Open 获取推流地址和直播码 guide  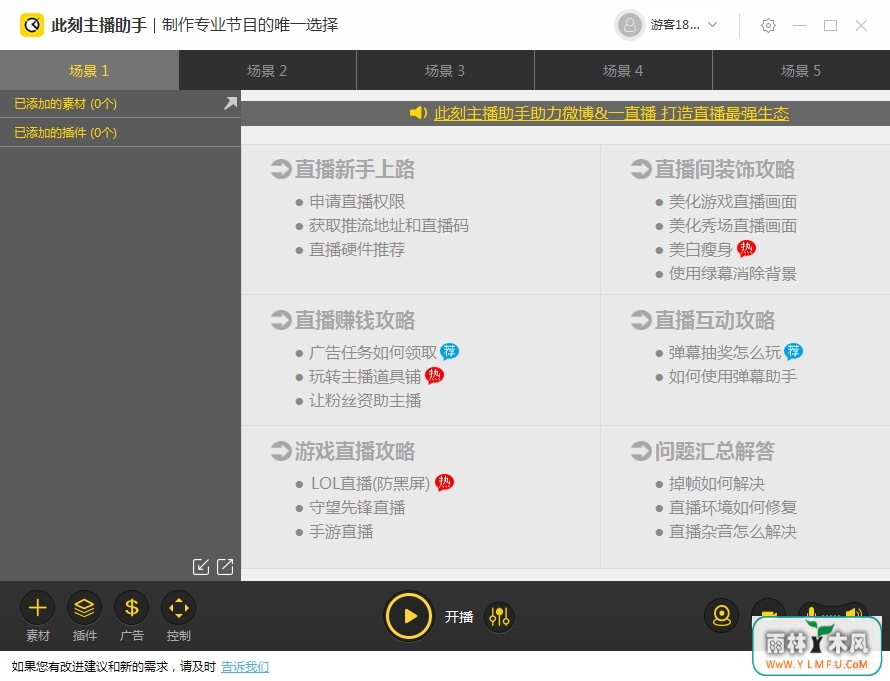(x=389, y=225)
